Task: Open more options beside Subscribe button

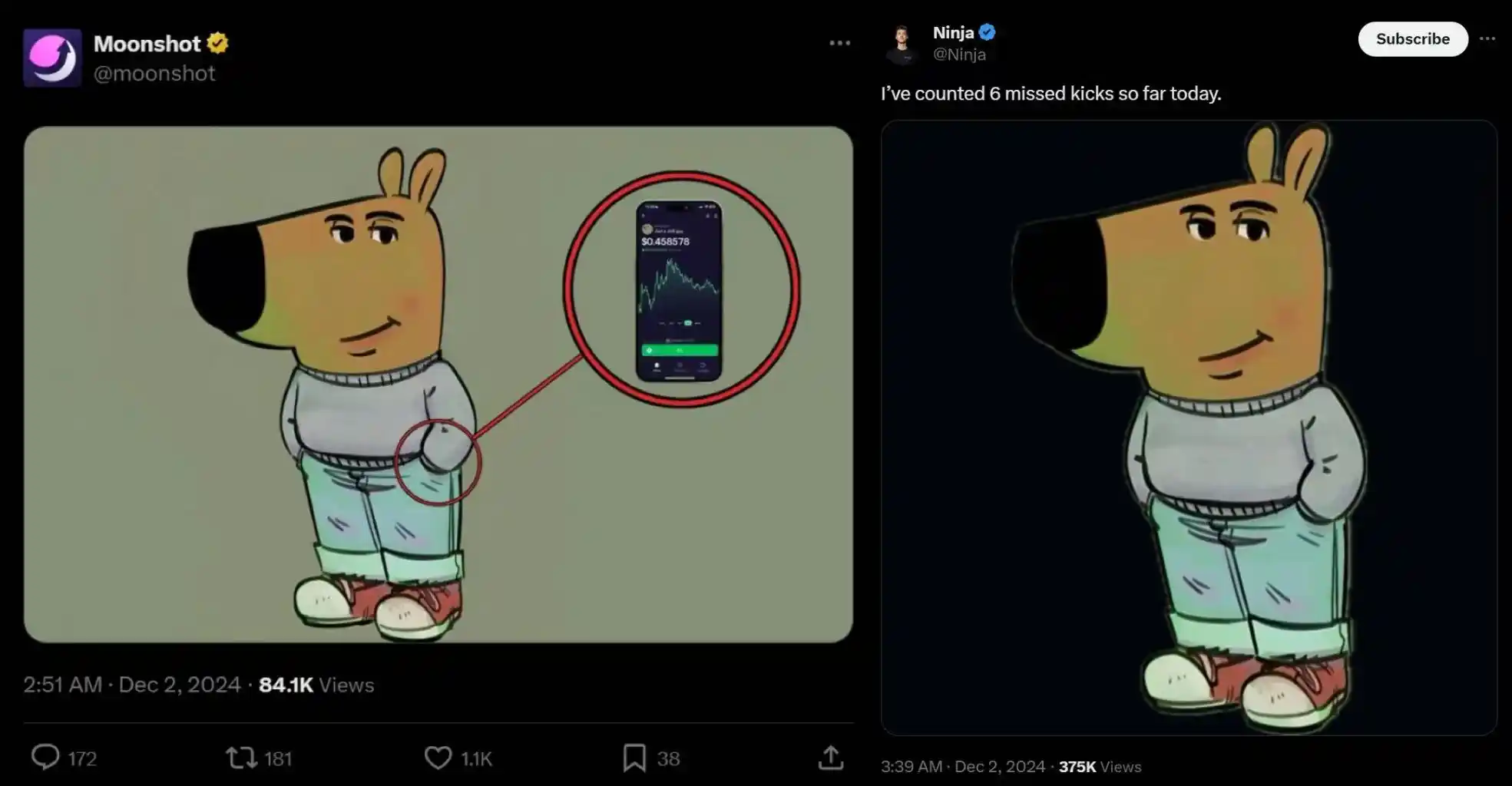Action: tap(1487, 39)
